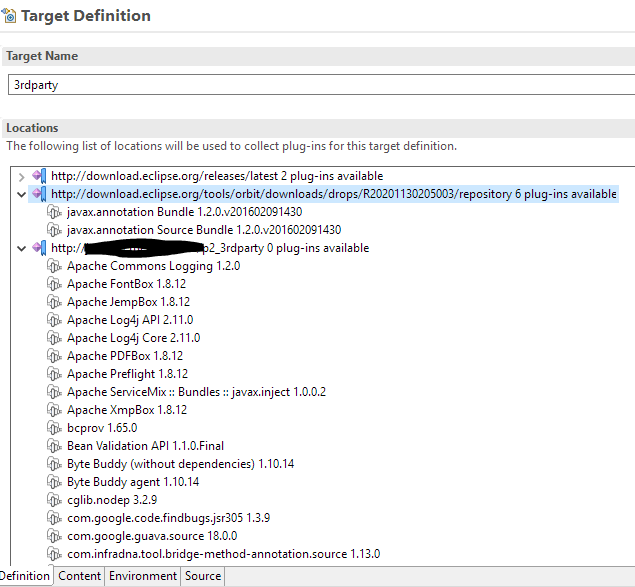Select javax.annotation Source Bundle 1.2.0.v201602091430
Viewport: 635px width, 587px height.
[x=204, y=230]
